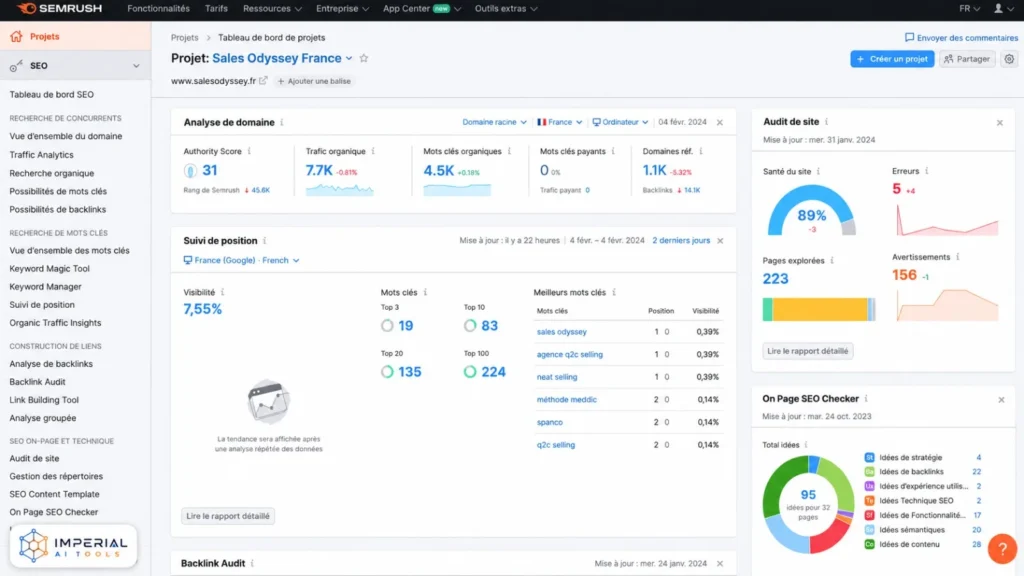Expand the Ressources menu
This screenshot has width=1024, height=576.
(272, 8)
